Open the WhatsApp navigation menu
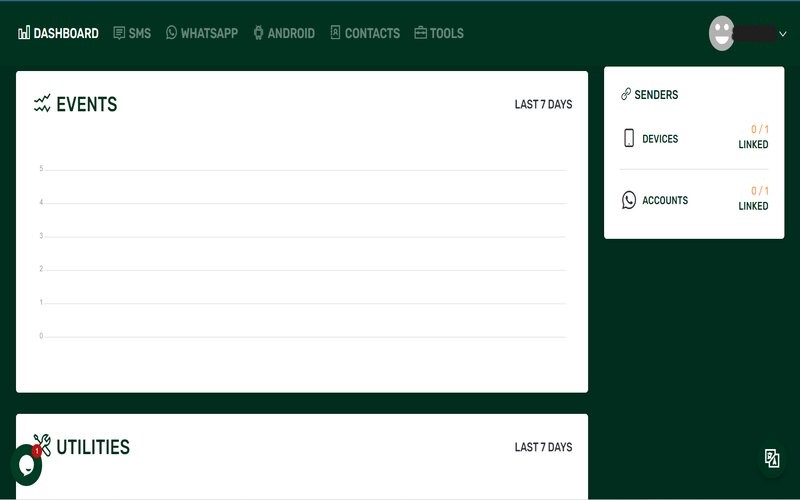The height and width of the screenshot is (500, 800). [201, 33]
